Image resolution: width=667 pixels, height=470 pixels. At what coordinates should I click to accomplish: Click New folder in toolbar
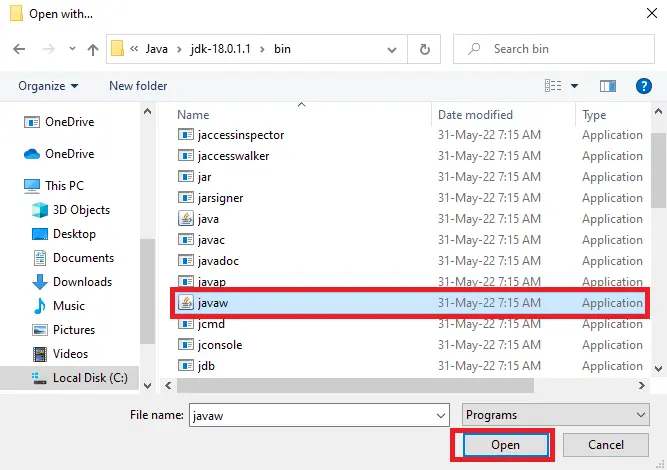pyautogui.click(x=138, y=86)
